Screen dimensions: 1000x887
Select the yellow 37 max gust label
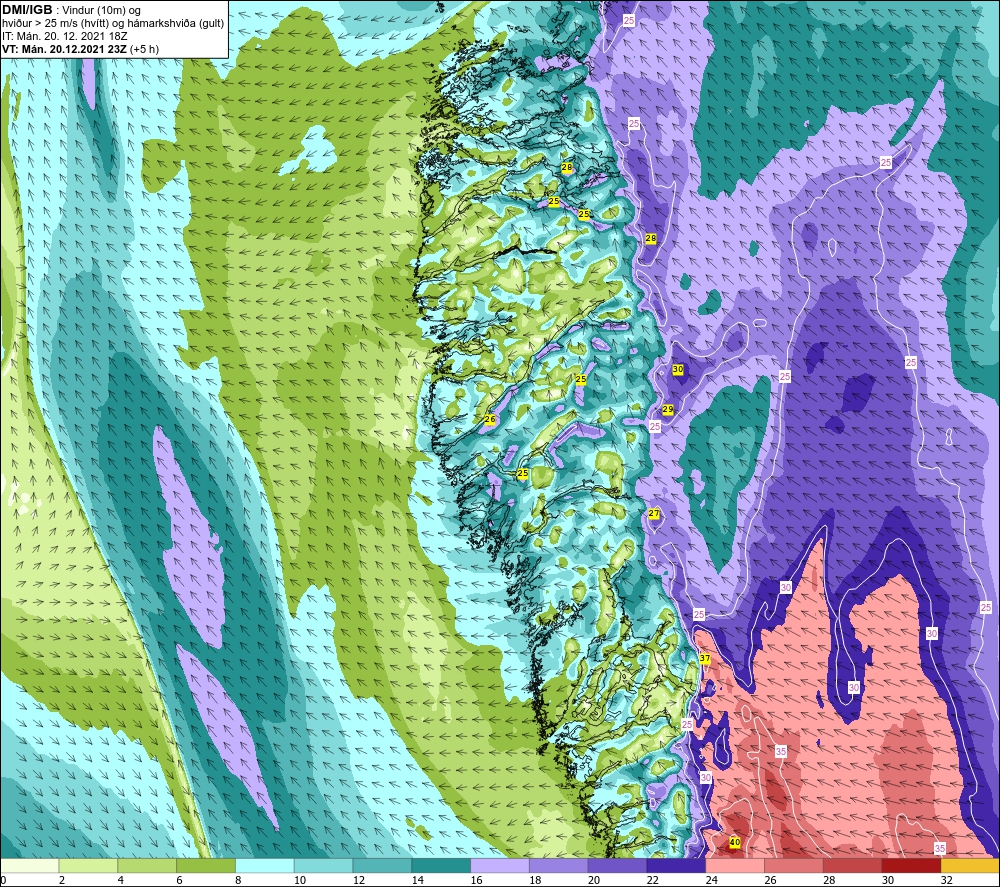coord(705,659)
